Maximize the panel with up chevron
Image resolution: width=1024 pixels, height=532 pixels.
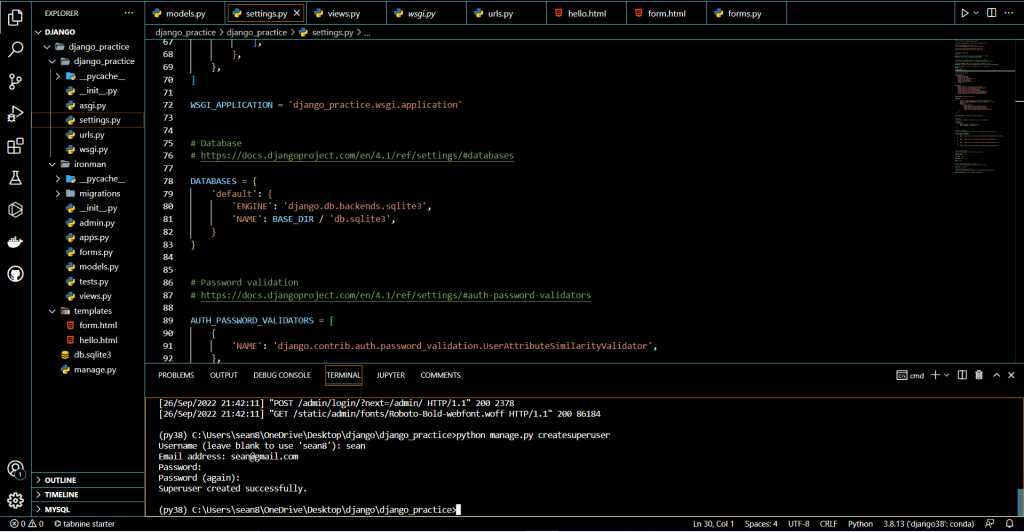996,375
